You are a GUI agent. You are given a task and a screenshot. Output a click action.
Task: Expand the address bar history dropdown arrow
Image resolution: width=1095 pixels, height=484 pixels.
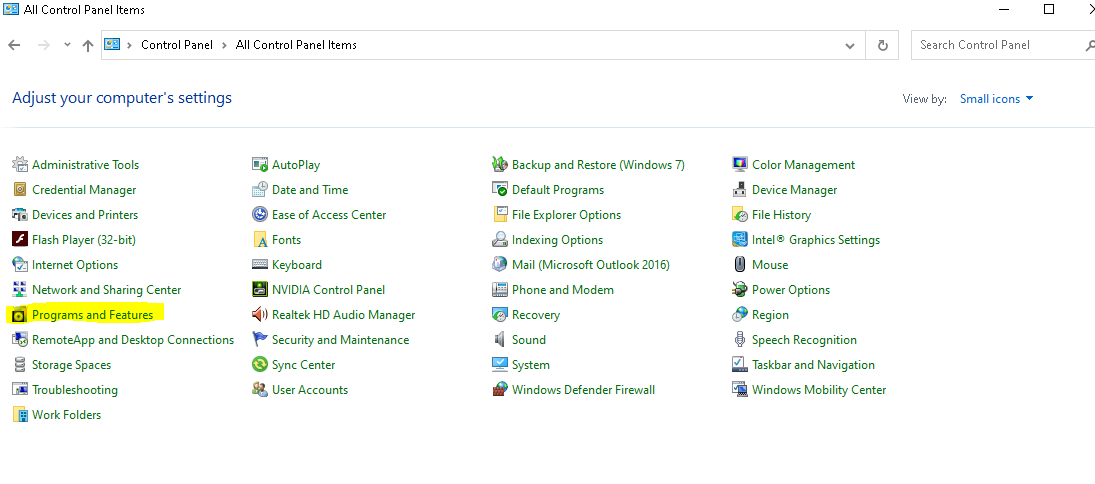tap(850, 45)
